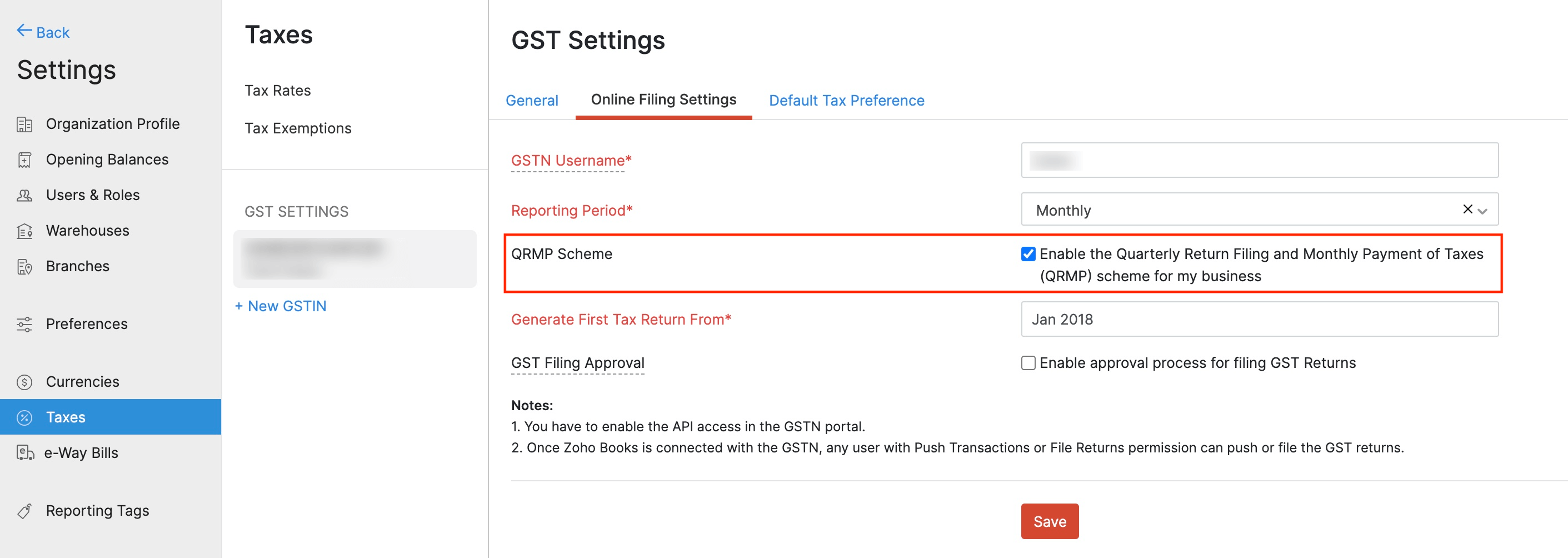The width and height of the screenshot is (1568, 558).
Task: Click the New GSTIN link
Action: [x=281, y=306]
